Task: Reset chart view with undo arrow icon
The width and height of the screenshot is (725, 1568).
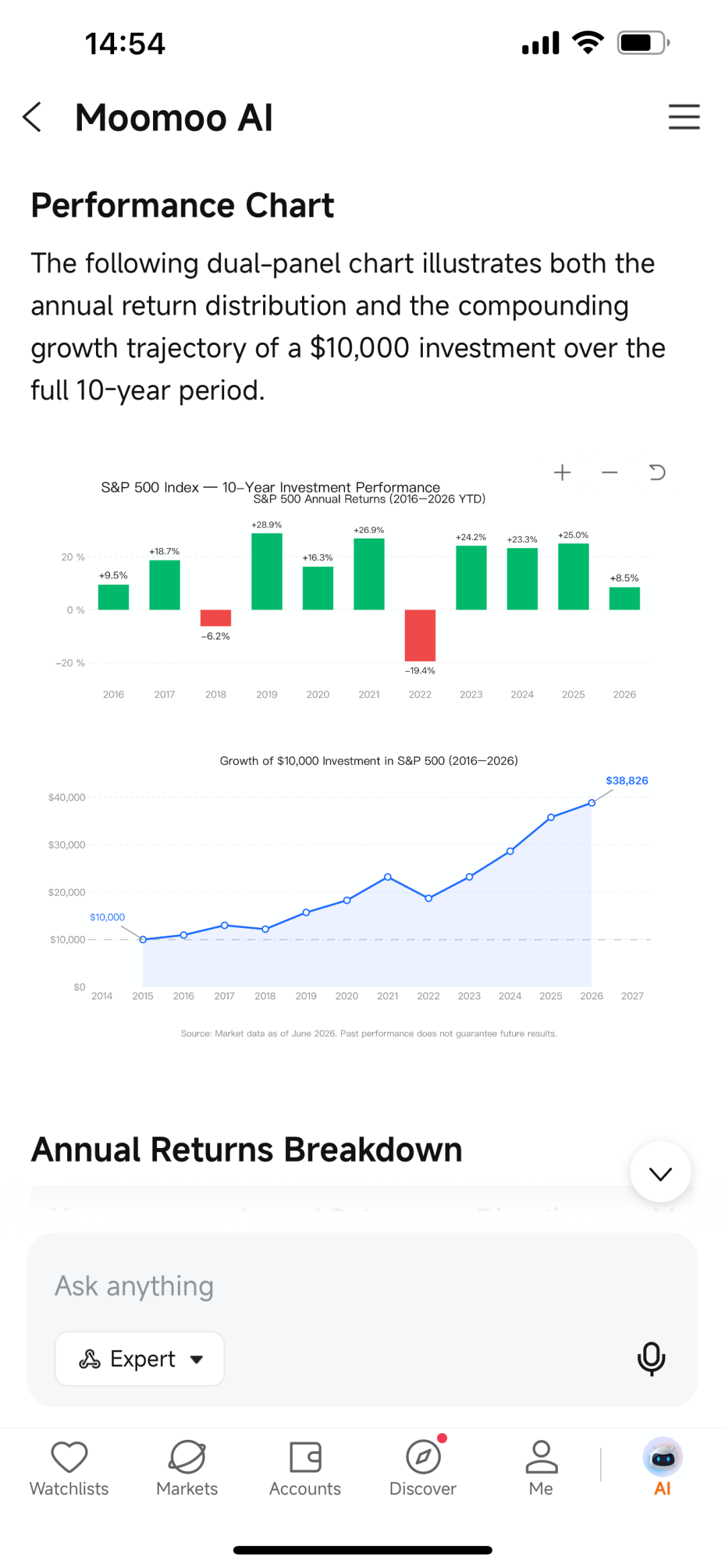Action: pos(657,472)
